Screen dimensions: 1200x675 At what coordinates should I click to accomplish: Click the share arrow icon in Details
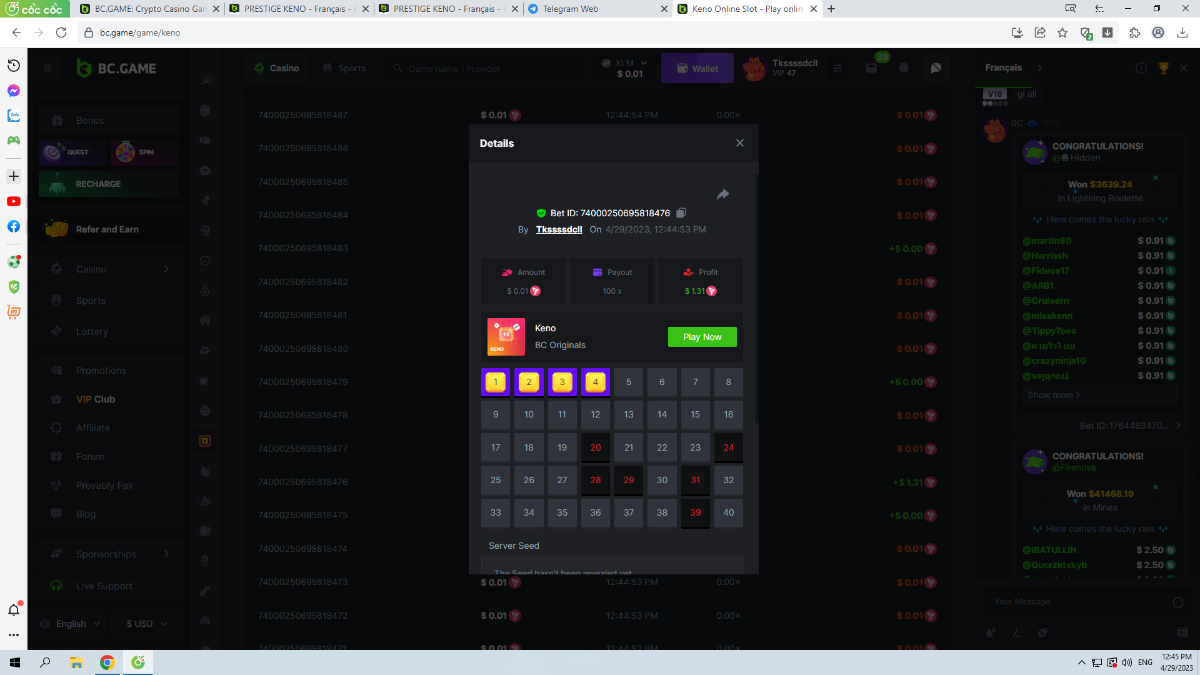(x=723, y=194)
